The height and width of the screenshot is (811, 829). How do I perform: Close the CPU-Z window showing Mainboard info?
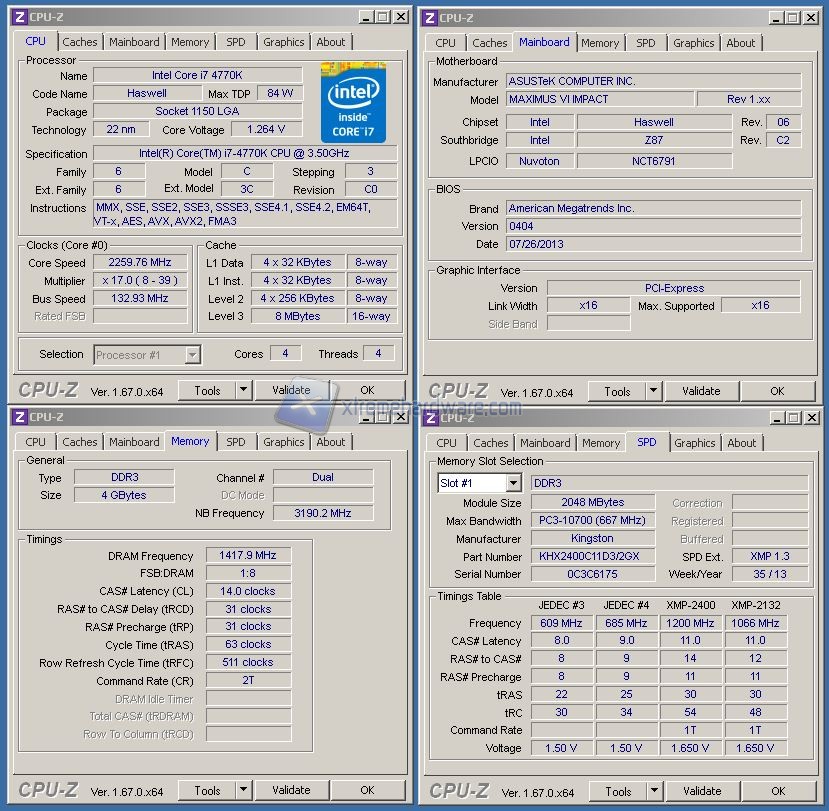(x=813, y=17)
